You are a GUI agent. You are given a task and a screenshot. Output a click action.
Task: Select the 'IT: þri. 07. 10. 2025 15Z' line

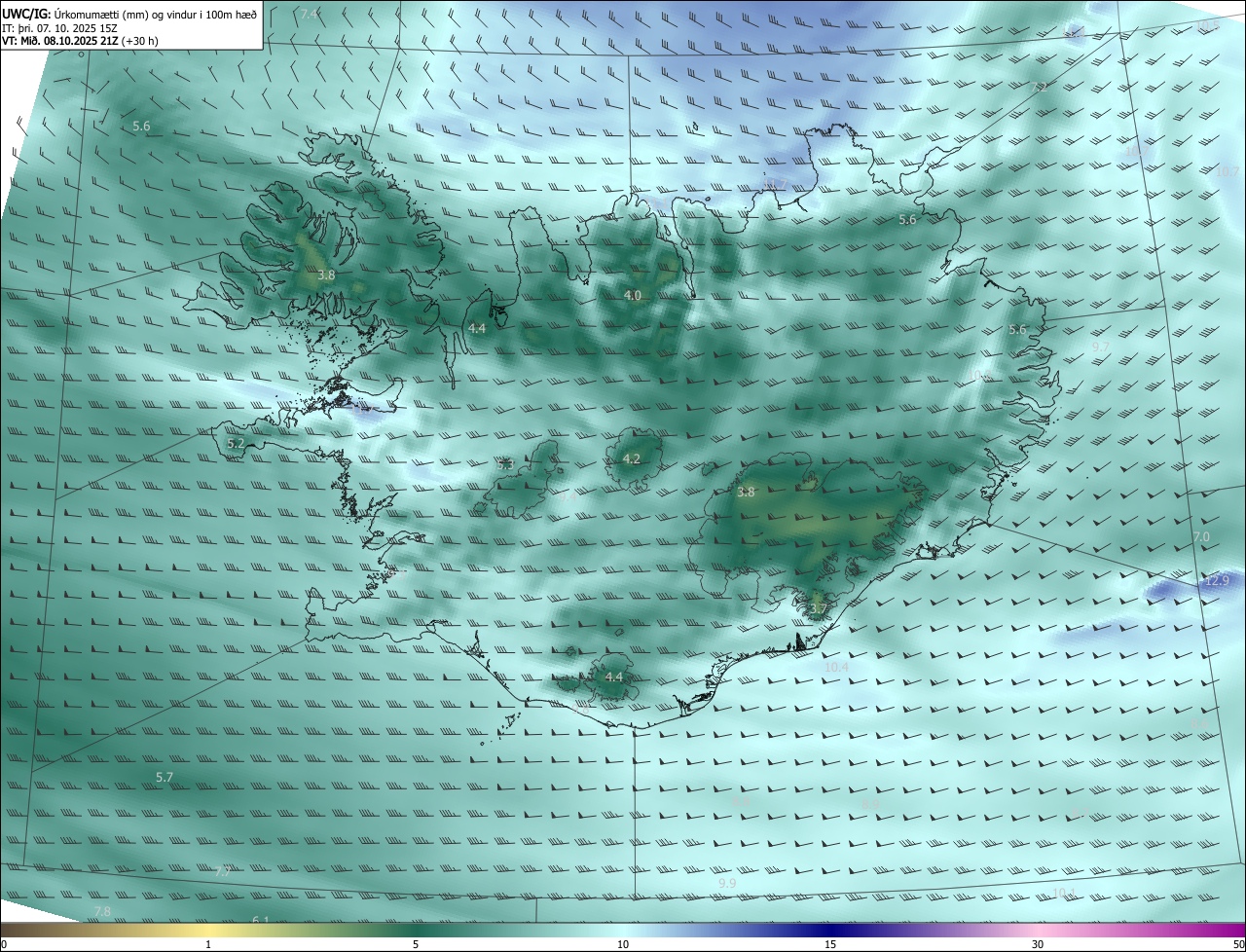pos(59,27)
